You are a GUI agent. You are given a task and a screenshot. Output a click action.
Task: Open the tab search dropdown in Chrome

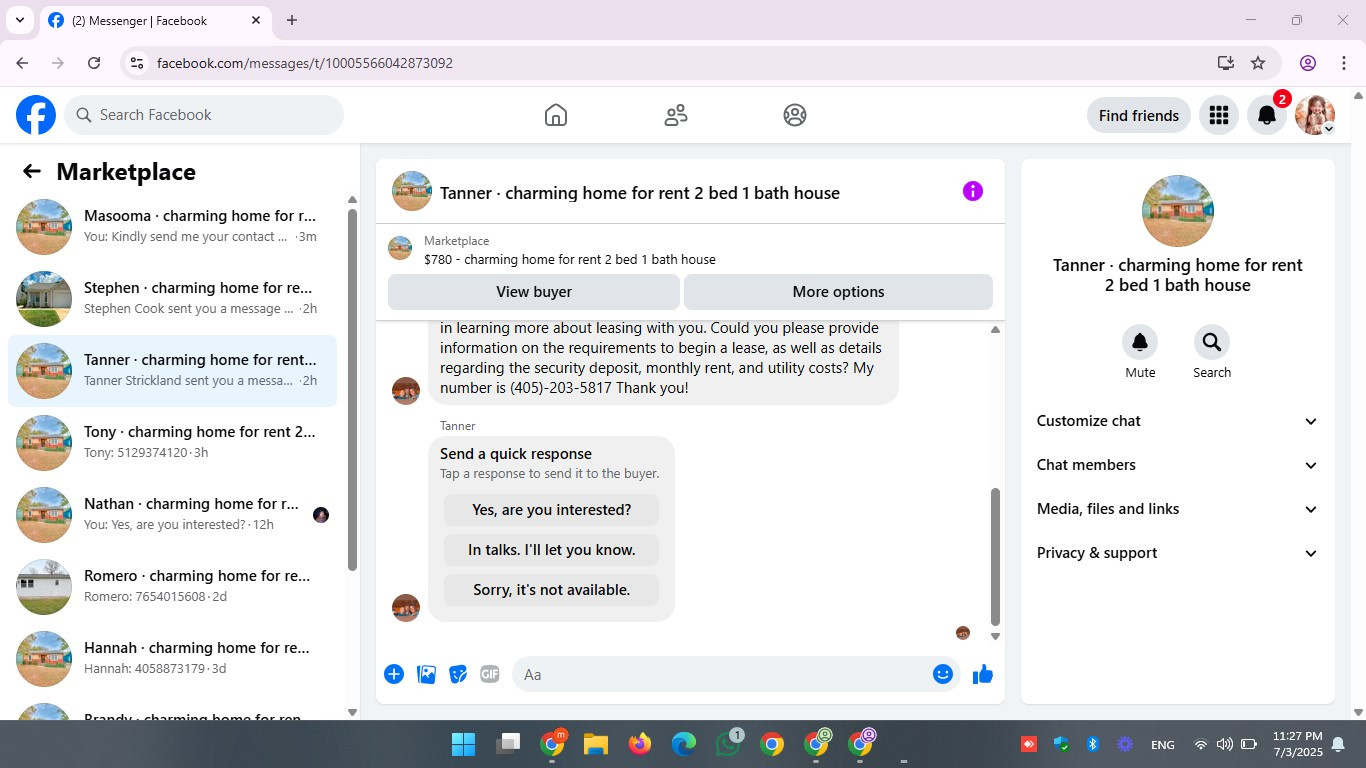pyautogui.click(x=20, y=20)
